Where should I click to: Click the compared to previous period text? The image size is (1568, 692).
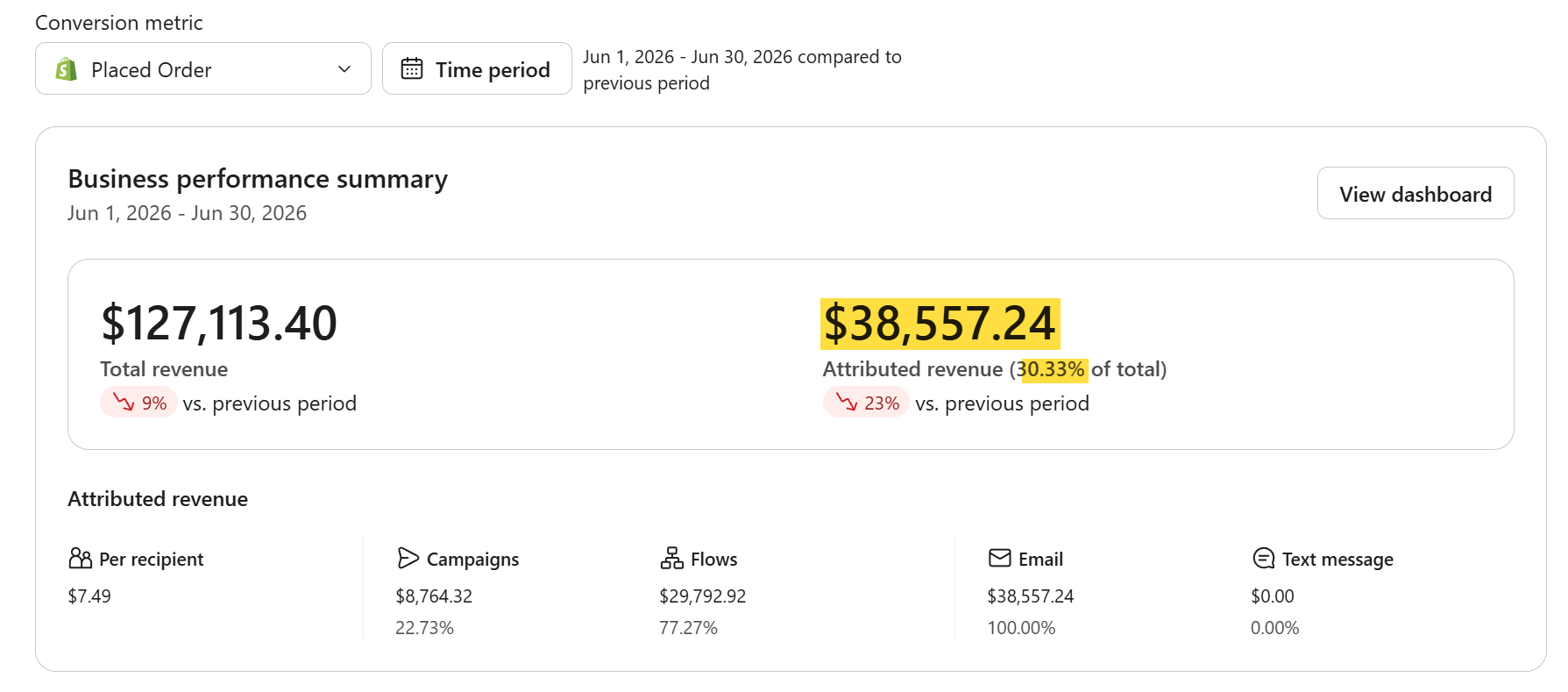click(x=742, y=70)
